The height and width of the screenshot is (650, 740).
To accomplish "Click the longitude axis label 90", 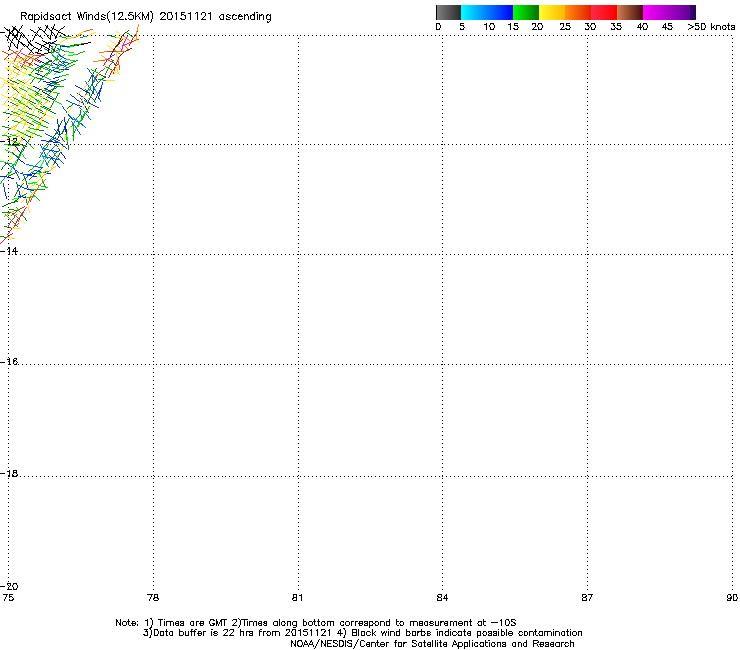I will 732,598.
